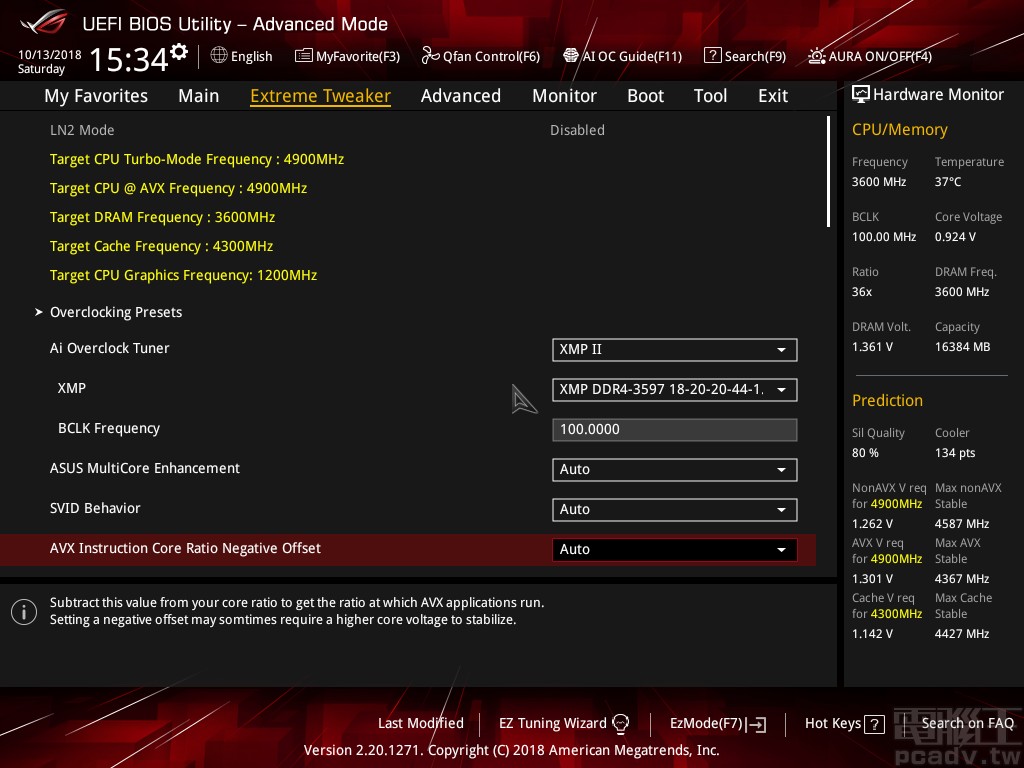
Task: Open the Hardware Monitor panel icon
Action: click(861, 93)
